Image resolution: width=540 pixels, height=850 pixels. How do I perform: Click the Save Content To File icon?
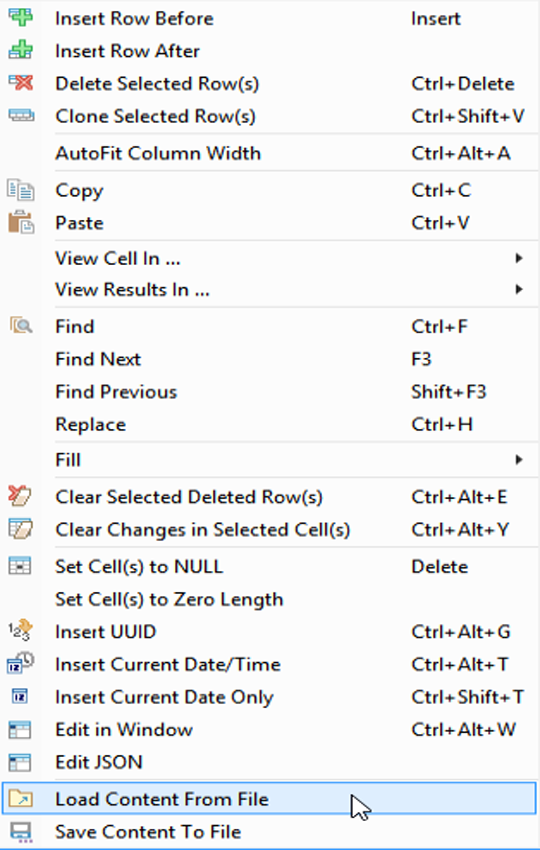(x=21, y=832)
